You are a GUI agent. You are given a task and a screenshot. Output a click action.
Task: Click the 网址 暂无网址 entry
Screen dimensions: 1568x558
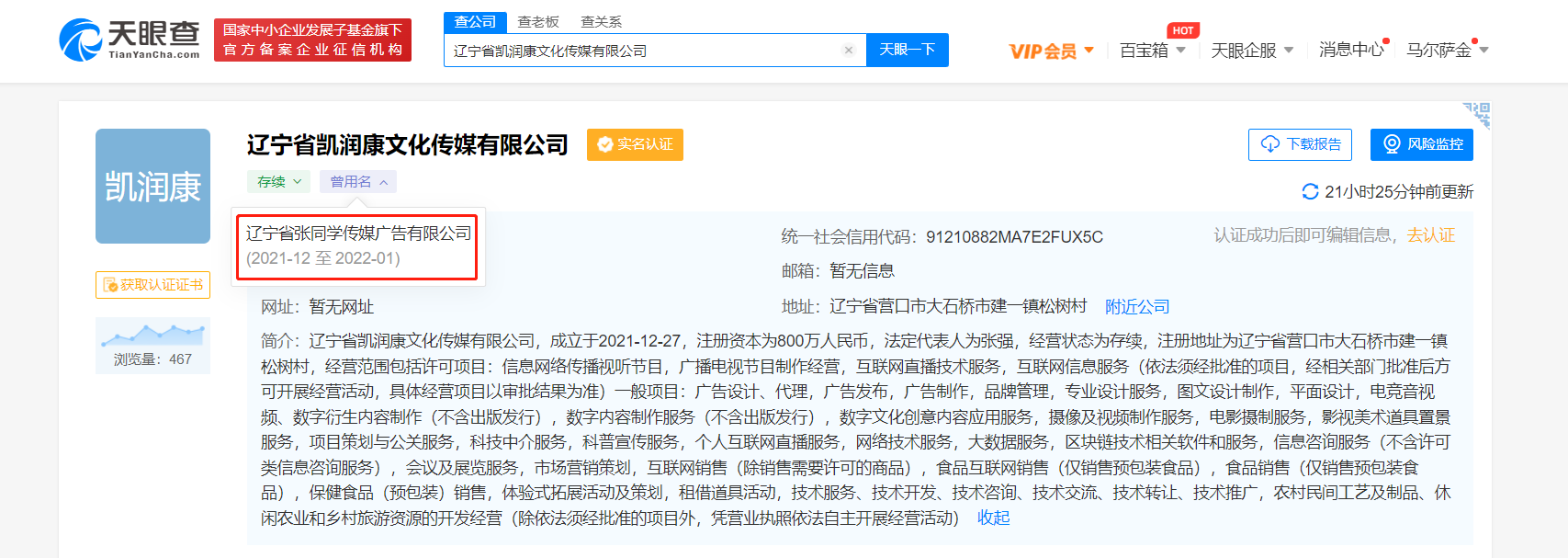pyautogui.click(x=317, y=307)
